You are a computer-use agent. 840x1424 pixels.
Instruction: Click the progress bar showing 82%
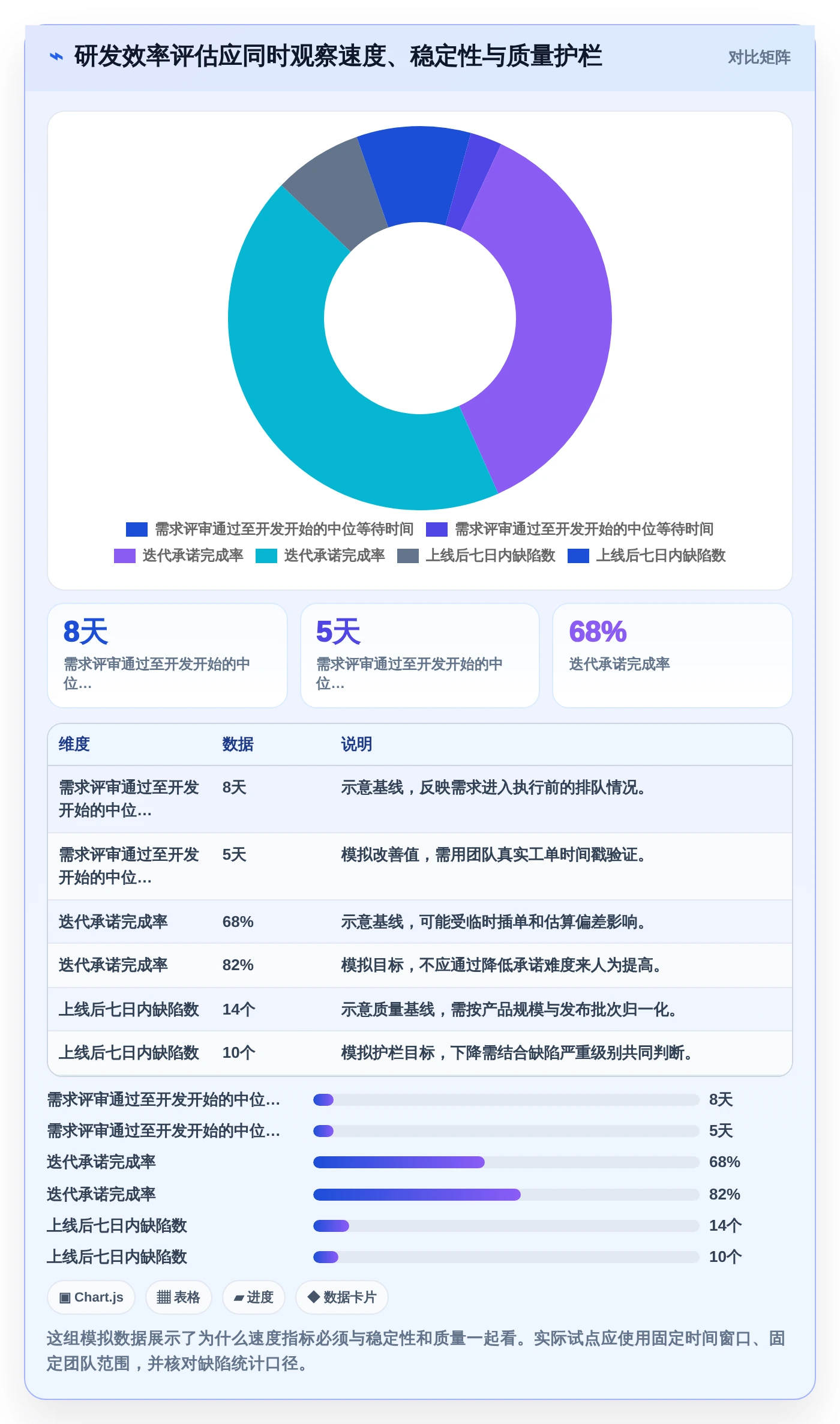click(506, 1195)
